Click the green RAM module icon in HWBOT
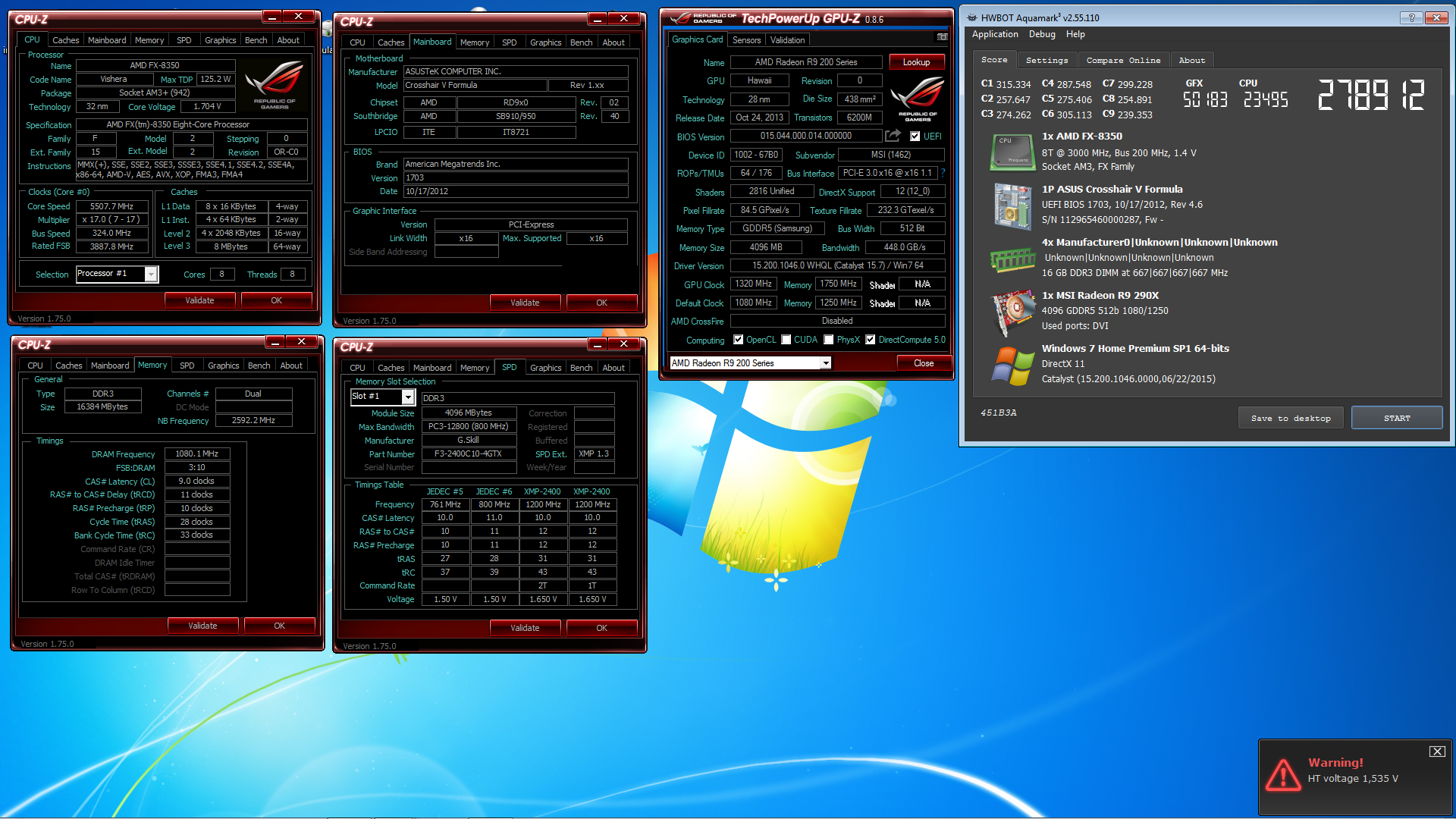 (x=1012, y=259)
